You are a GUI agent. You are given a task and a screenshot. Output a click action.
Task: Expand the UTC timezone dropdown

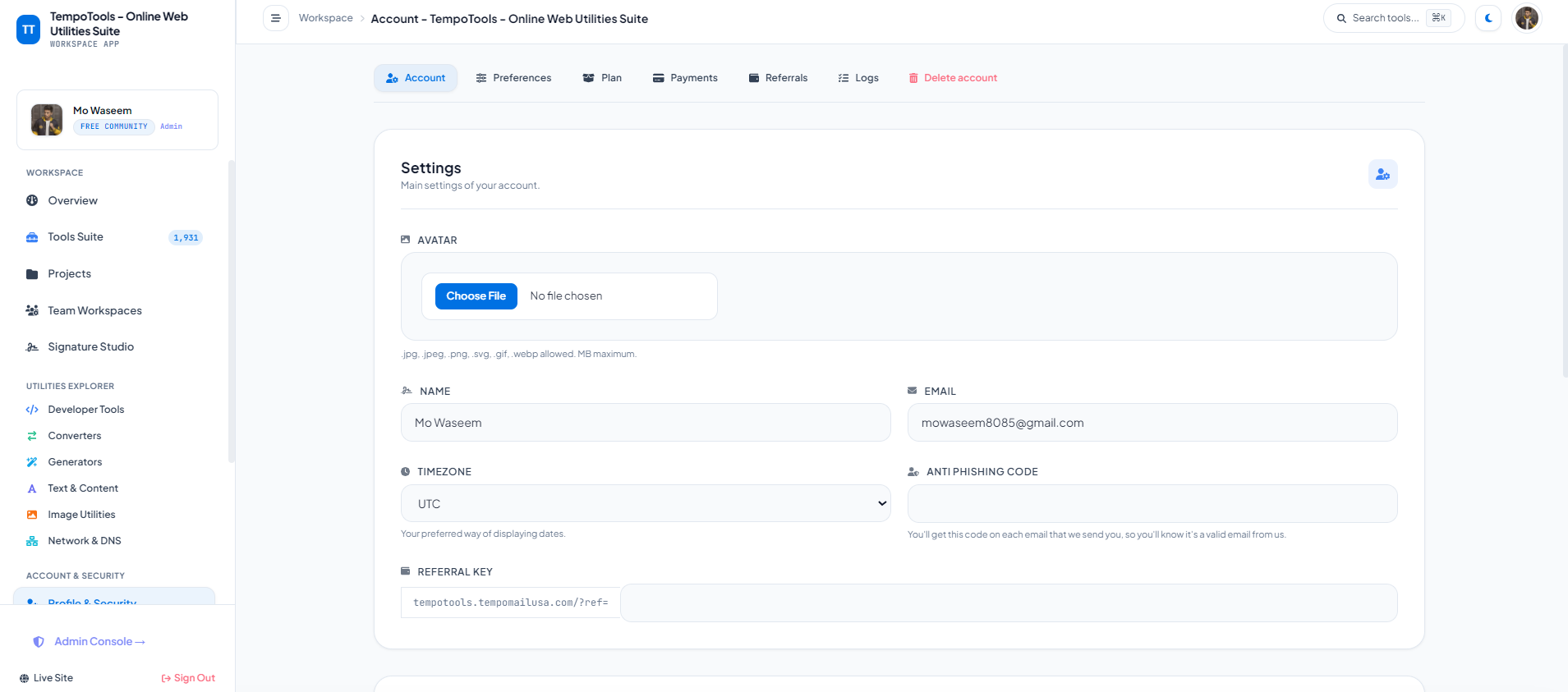coord(646,503)
